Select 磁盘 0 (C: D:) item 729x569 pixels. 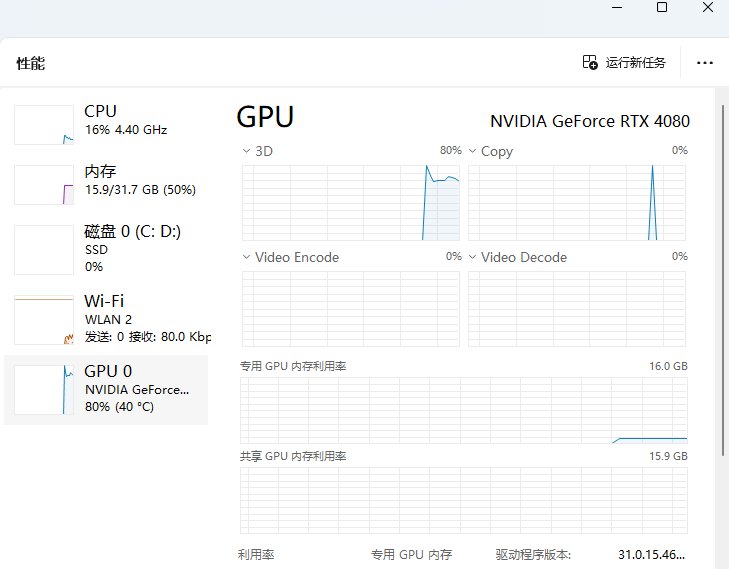[x=106, y=250]
